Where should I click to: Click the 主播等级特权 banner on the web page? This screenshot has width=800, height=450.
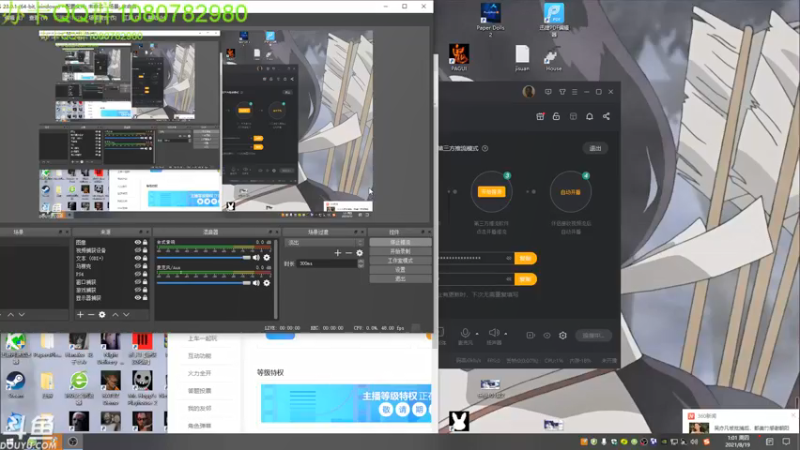[346, 403]
